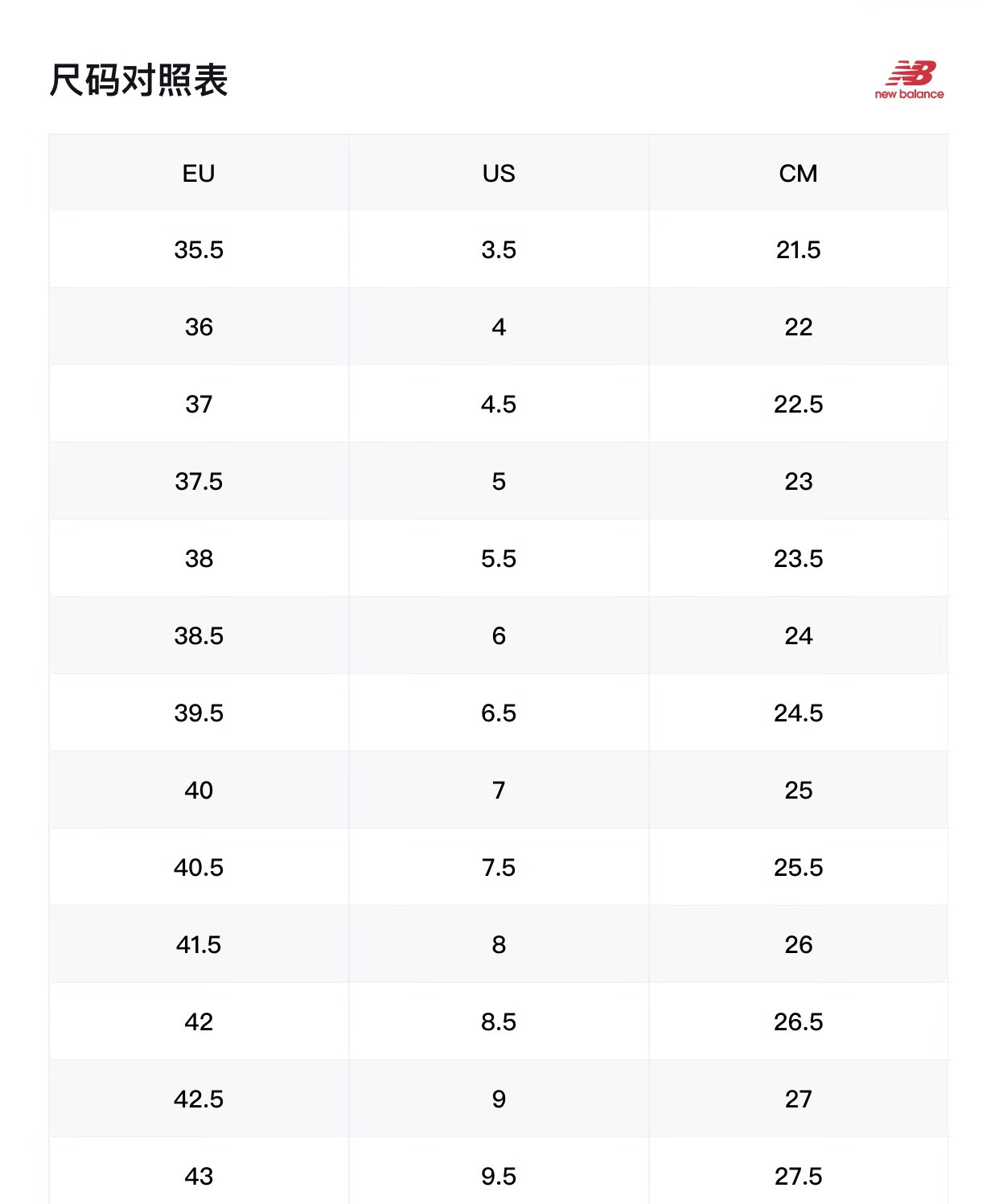Click the CM column header
Screen dimensions: 999x1204
[x=798, y=173]
